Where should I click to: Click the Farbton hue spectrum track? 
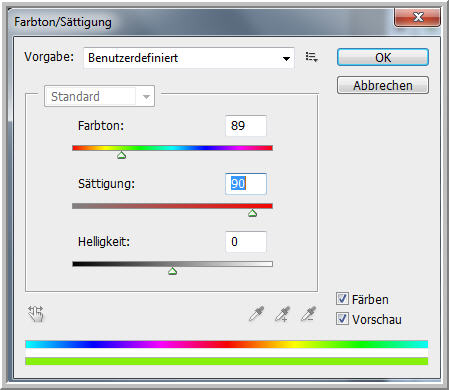(172, 148)
